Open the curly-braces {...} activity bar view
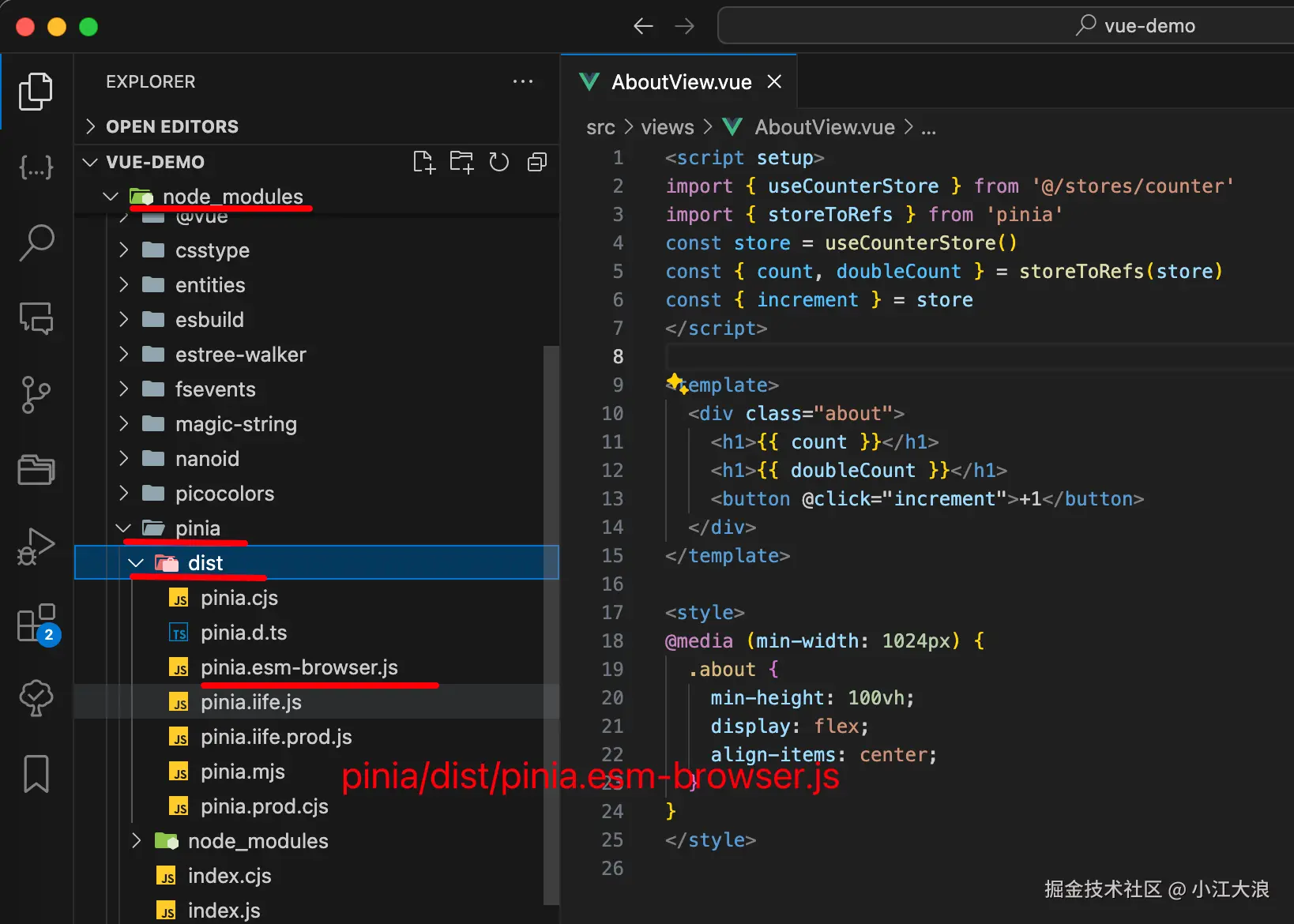1294x924 pixels. (36, 167)
